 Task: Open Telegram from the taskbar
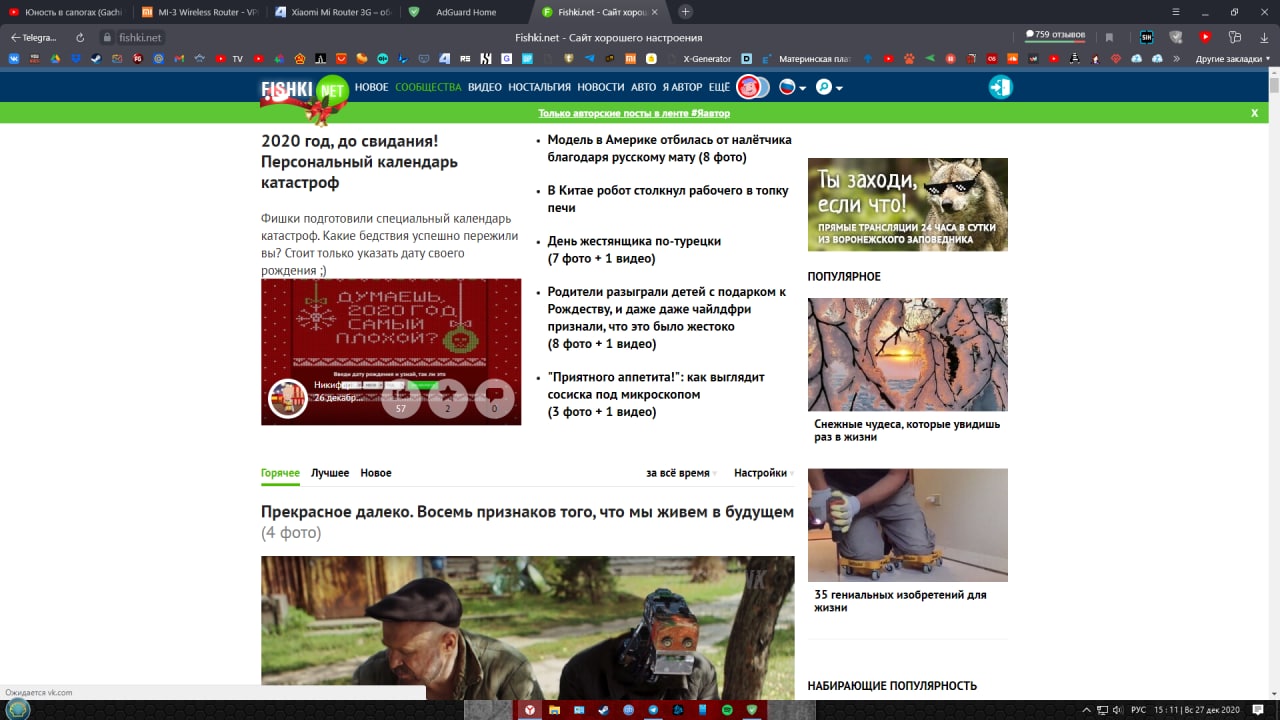653,709
